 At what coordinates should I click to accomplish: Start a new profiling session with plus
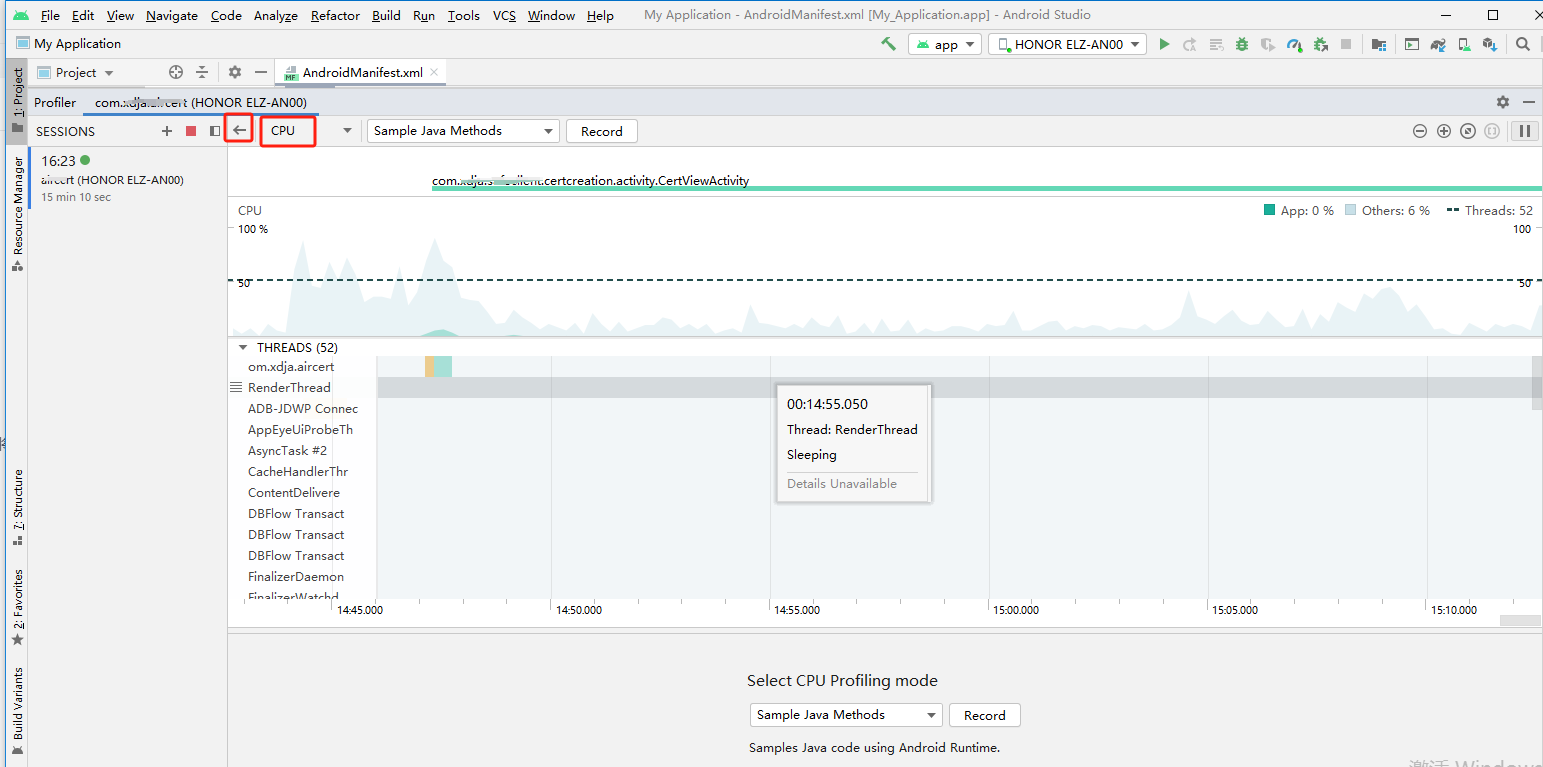click(167, 131)
